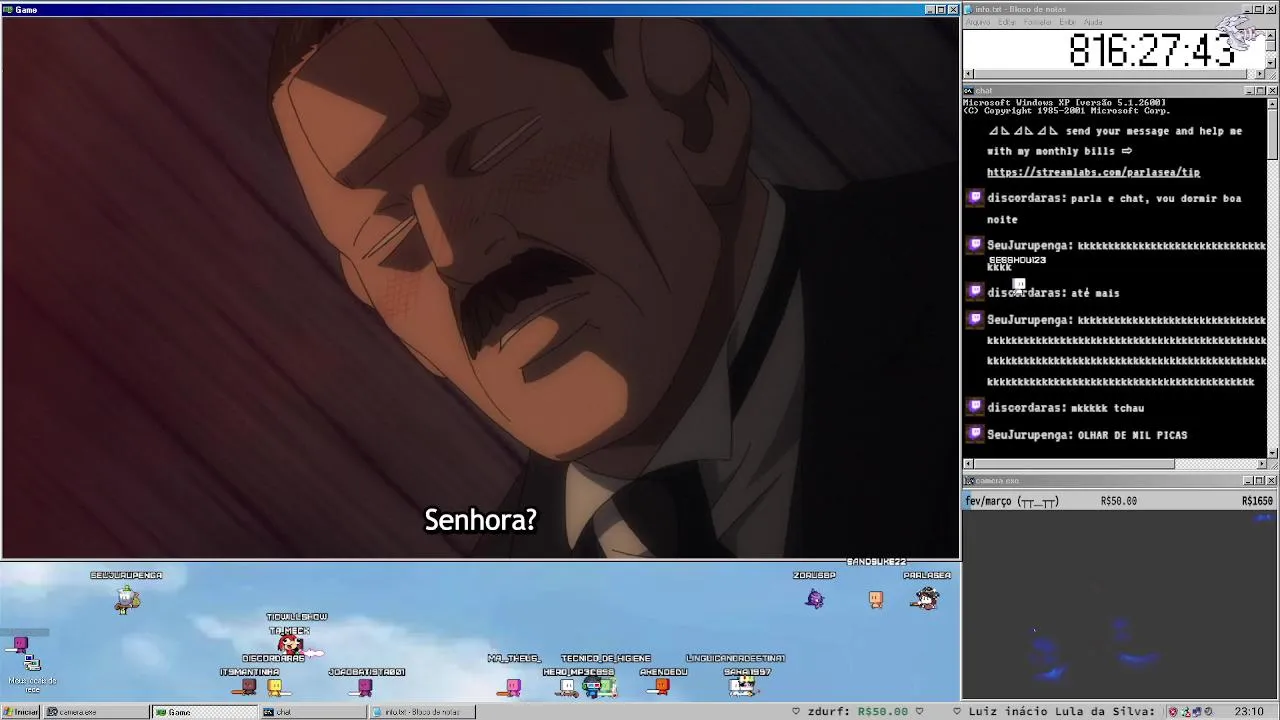The image size is (1280, 720).
Task: Maximize the Game window
Action: (940, 10)
